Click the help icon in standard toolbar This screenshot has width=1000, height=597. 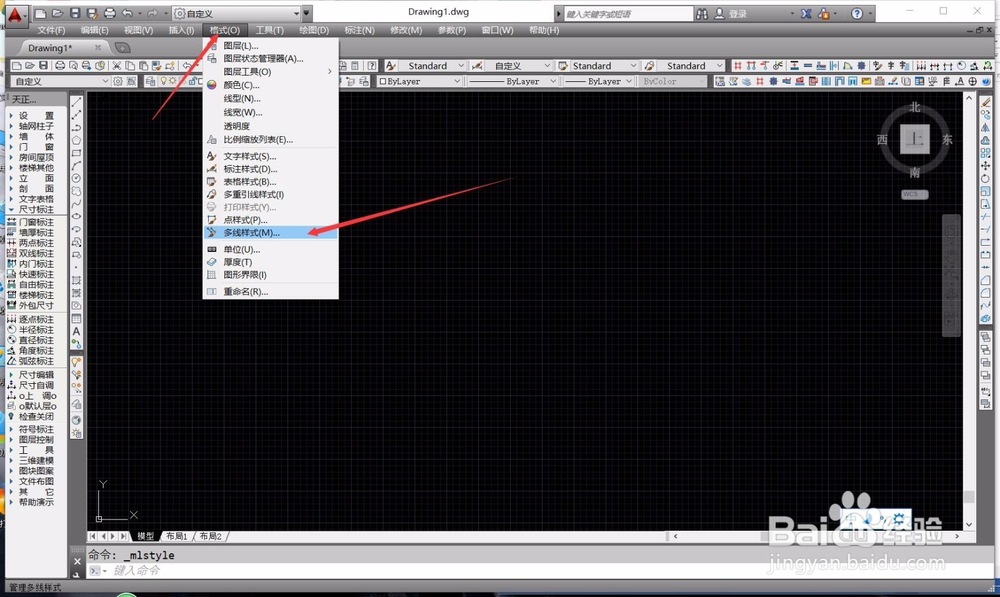click(x=372, y=66)
